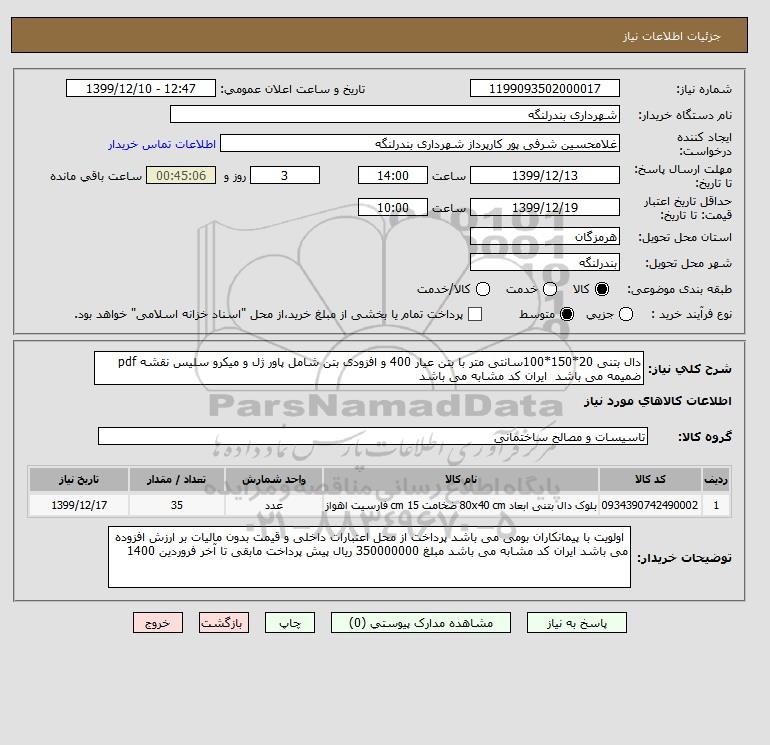Select the کالا/خدمت radio button
This screenshot has height=745, width=770.
click(483, 289)
